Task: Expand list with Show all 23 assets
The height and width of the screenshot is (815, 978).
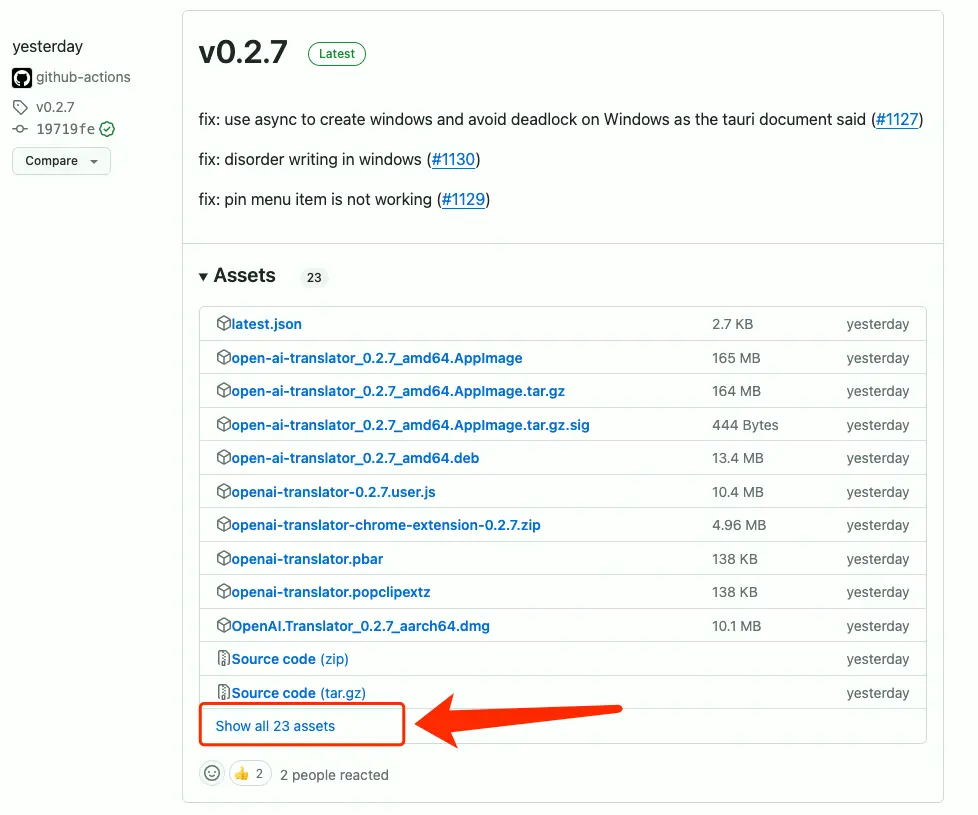Action: (275, 726)
